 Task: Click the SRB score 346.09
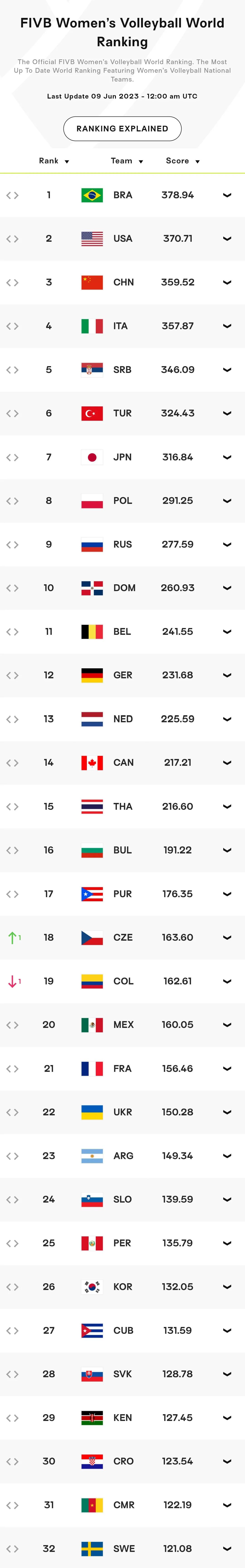[x=177, y=370]
